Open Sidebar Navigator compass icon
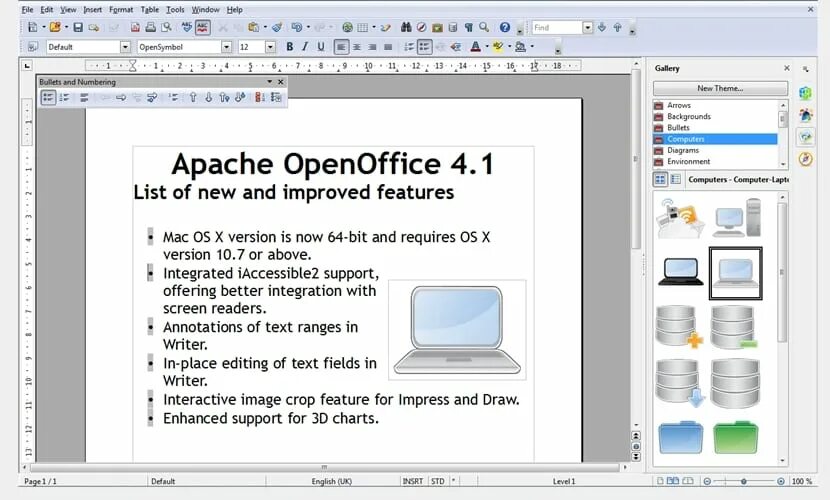The height and width of the screenshot is (500, 830). [806, 159]
